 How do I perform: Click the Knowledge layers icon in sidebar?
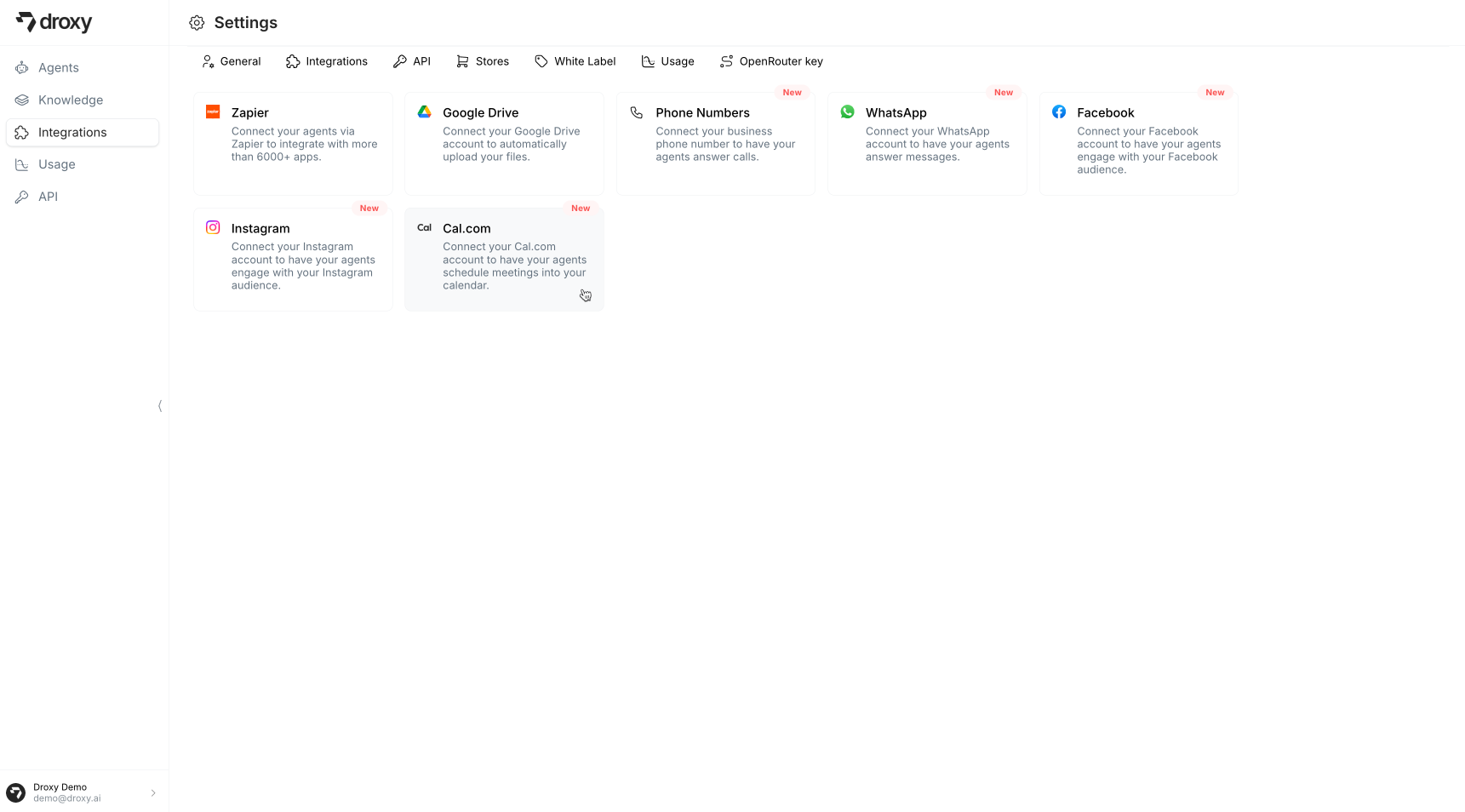pyautogui.click(x=22, y=100)
